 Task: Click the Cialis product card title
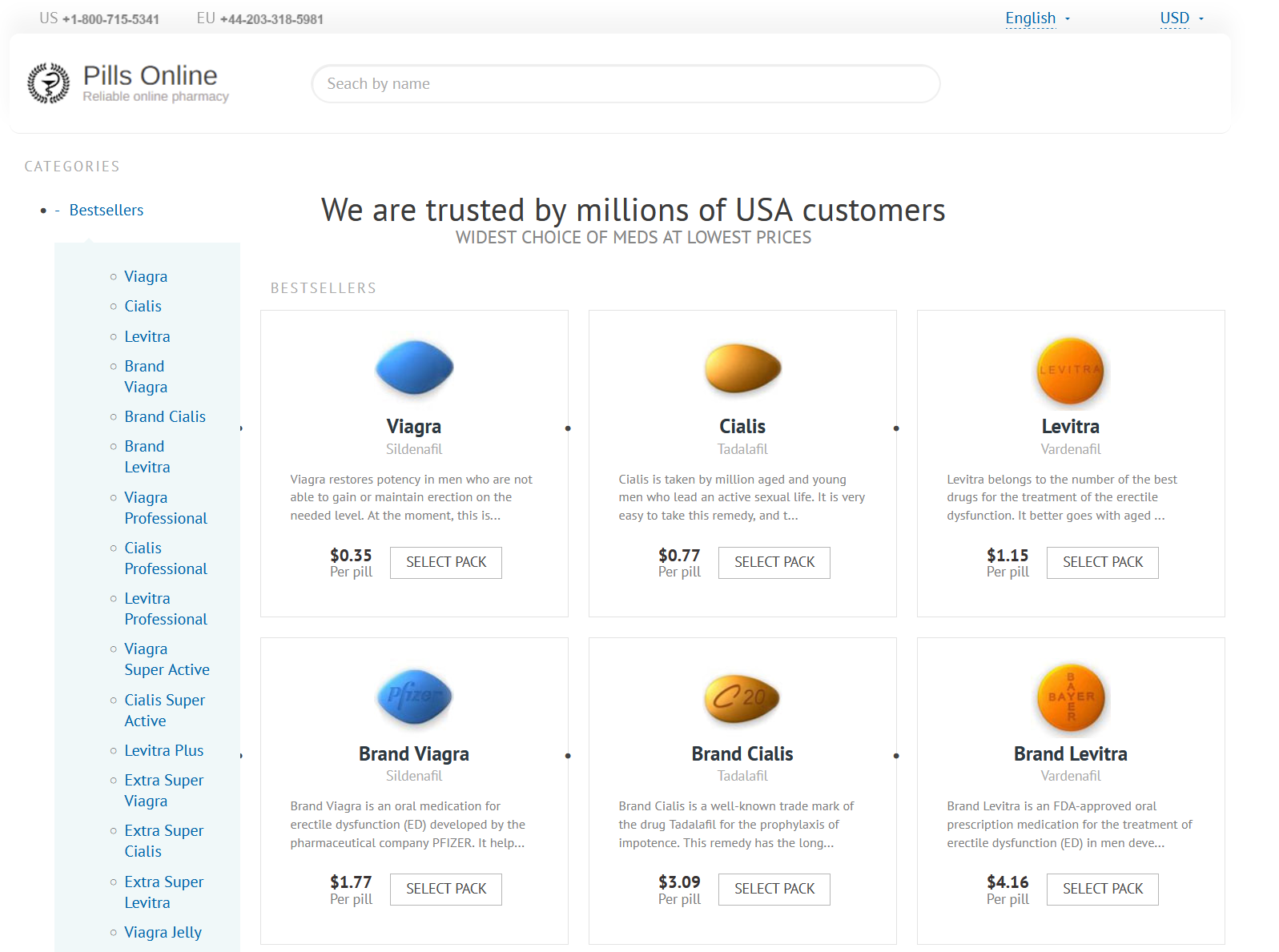coord(742,427)
